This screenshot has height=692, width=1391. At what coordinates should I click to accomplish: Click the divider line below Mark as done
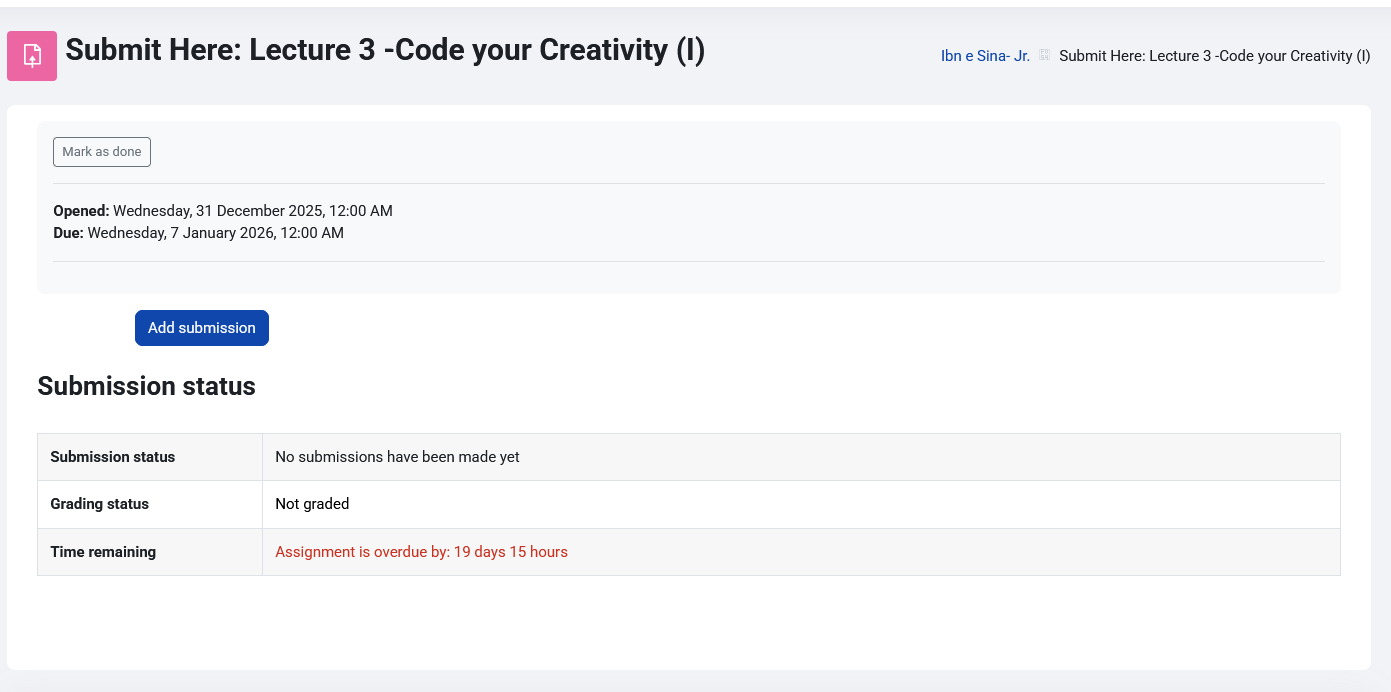pos(688,184)
